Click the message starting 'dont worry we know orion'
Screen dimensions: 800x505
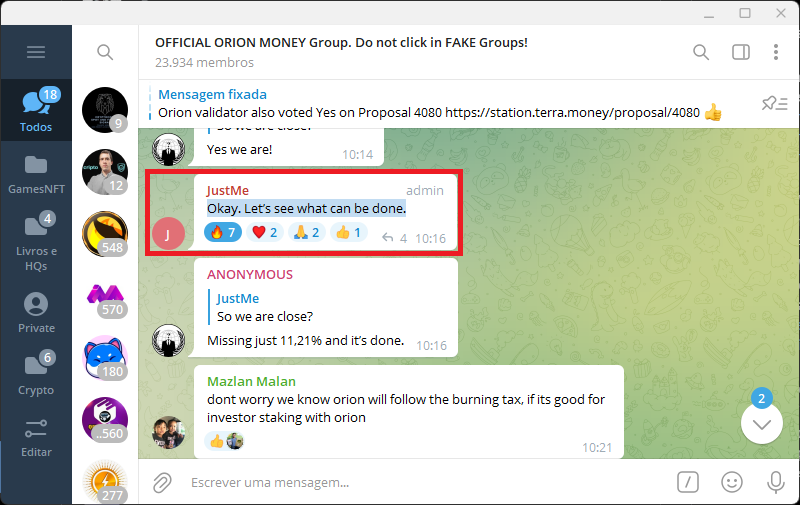(406, 409)
